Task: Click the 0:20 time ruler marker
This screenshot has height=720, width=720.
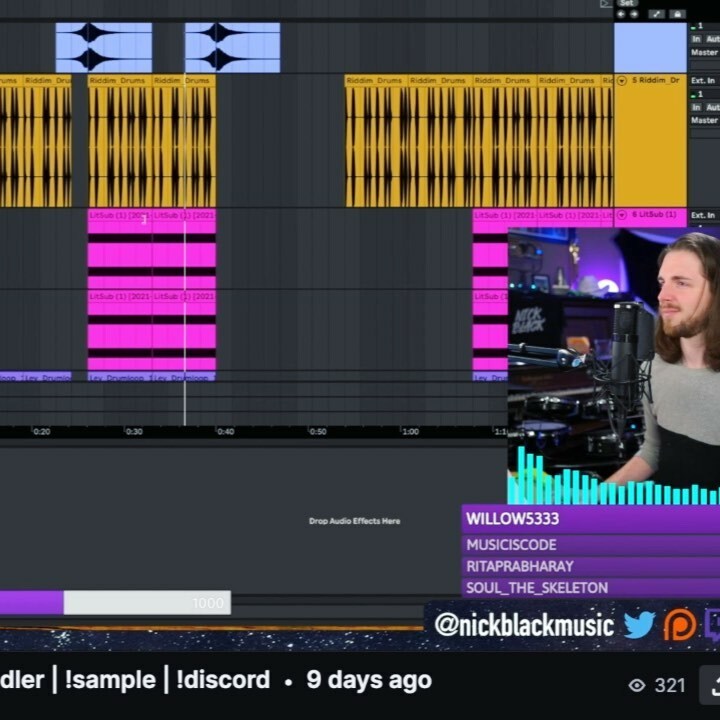Action: (41, 432)
